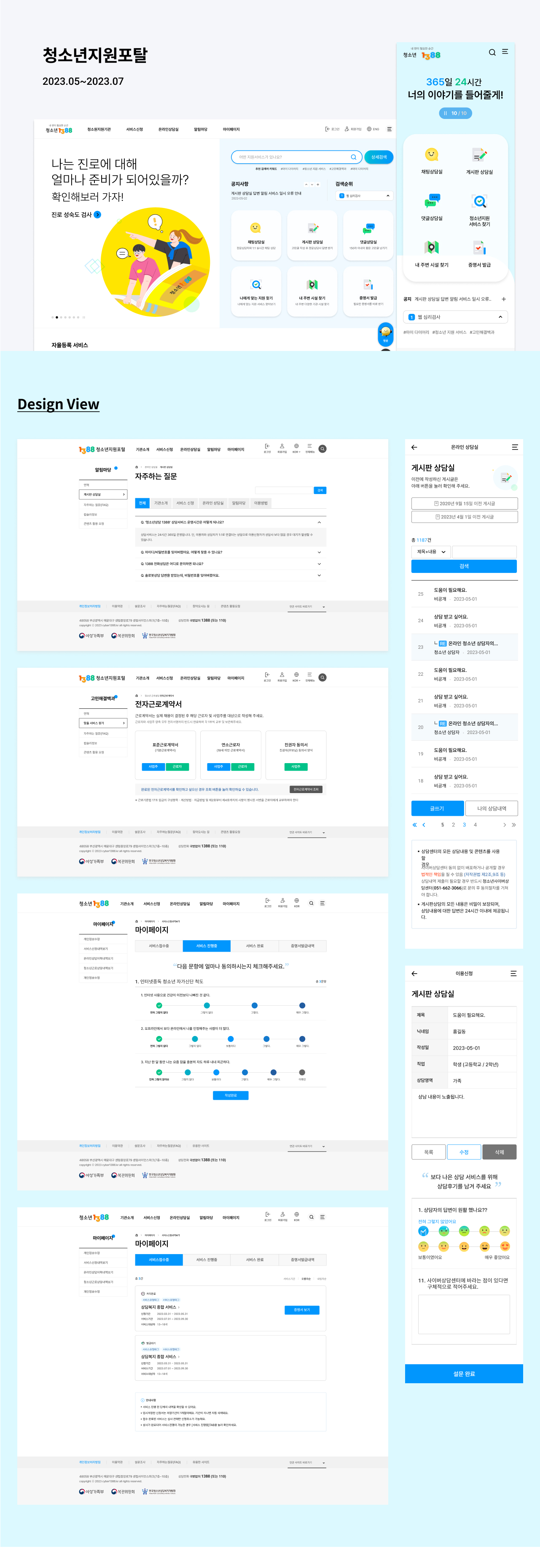The width and height of the screenshot is (540, 1568).
Task: Select the first answer for question 1 '인터넷 사용으로'
Action: [159, 1006]
